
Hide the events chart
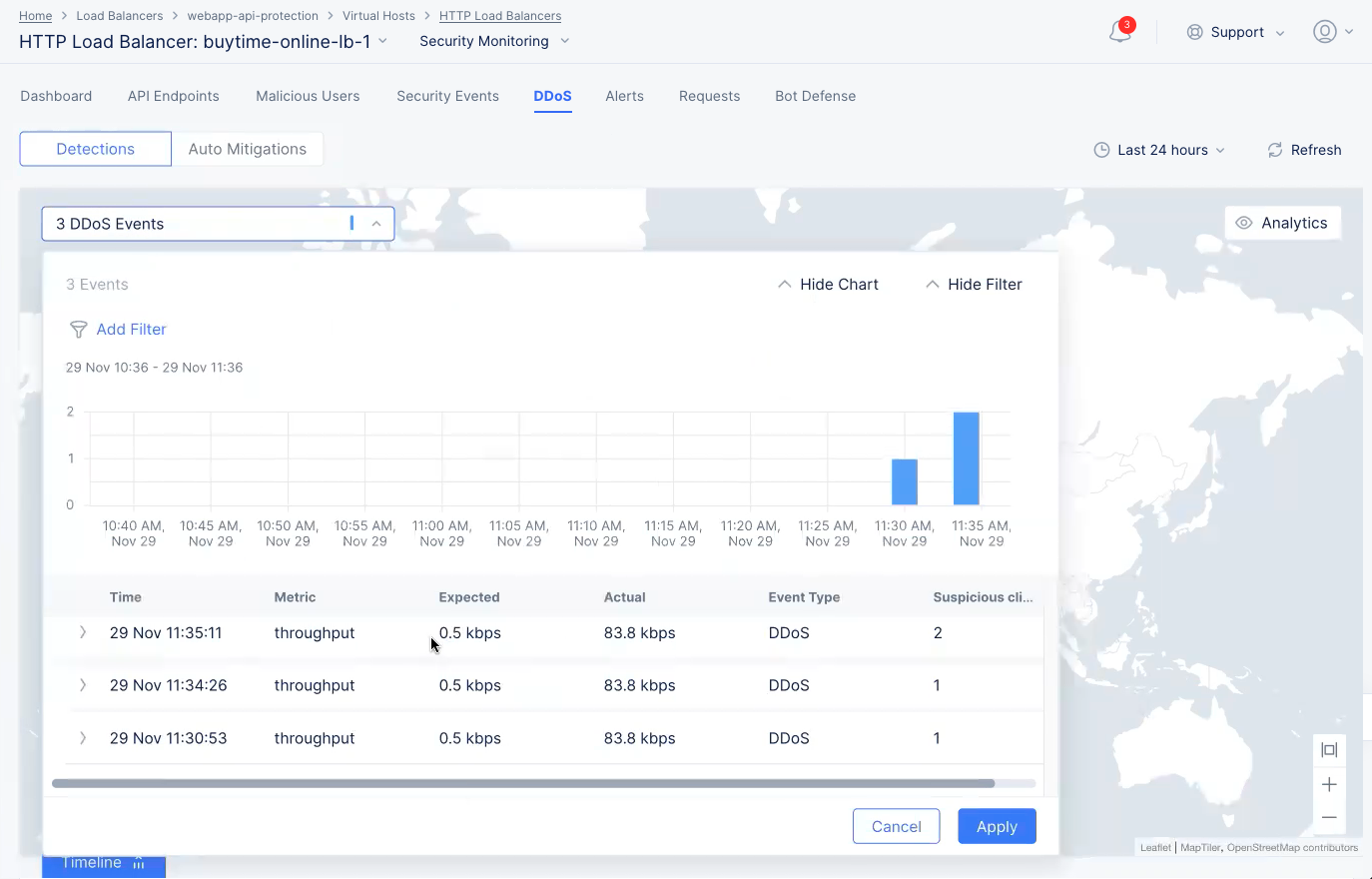click(x=828, y=285)
